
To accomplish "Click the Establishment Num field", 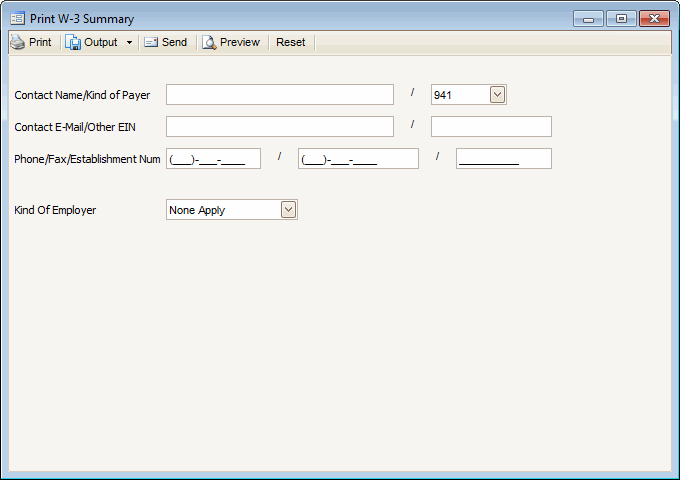I will [503, 158].
